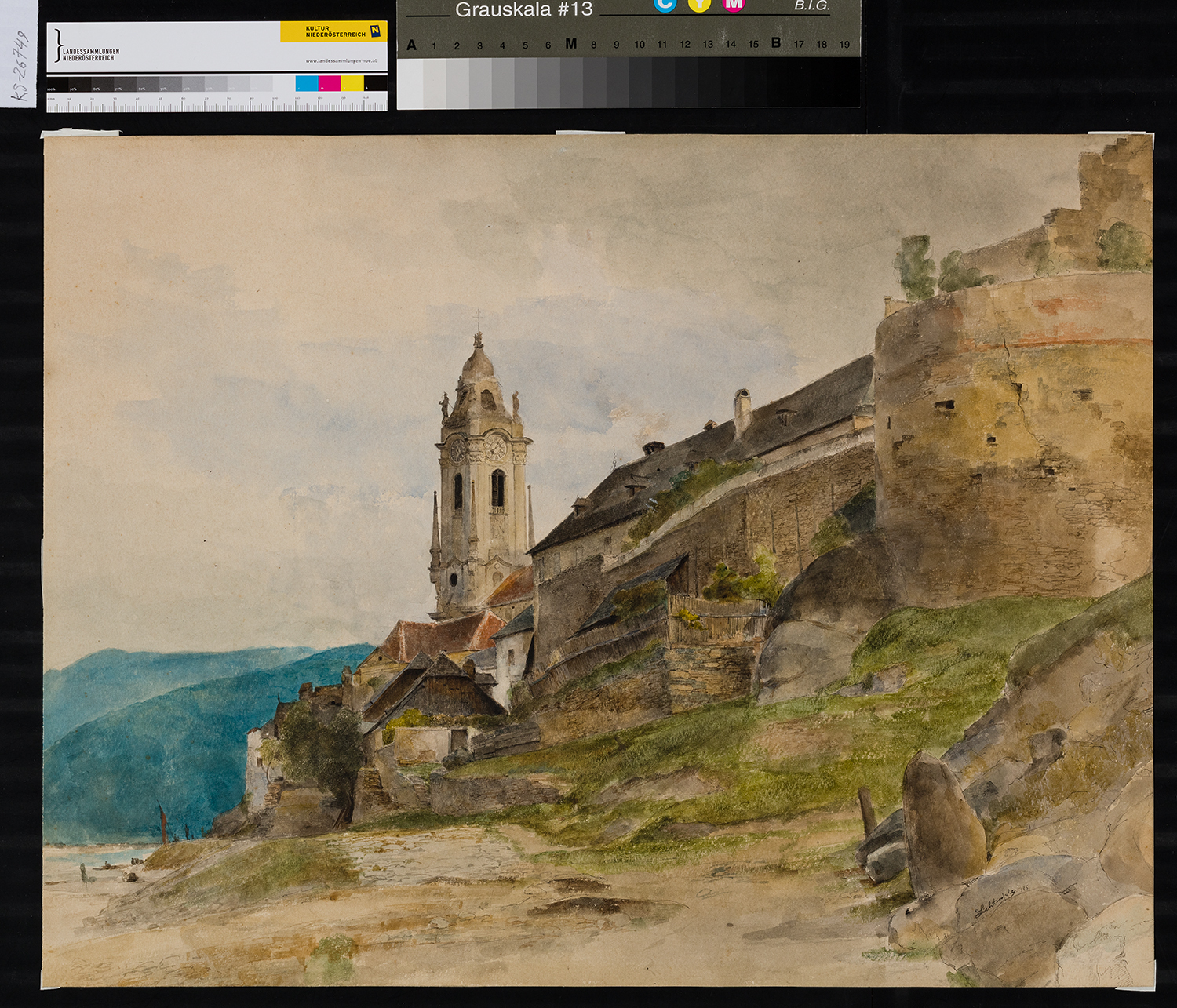Pick the cyan swatch on the small color strip
Screen dimensions: 1177x1008
(307, 83)
